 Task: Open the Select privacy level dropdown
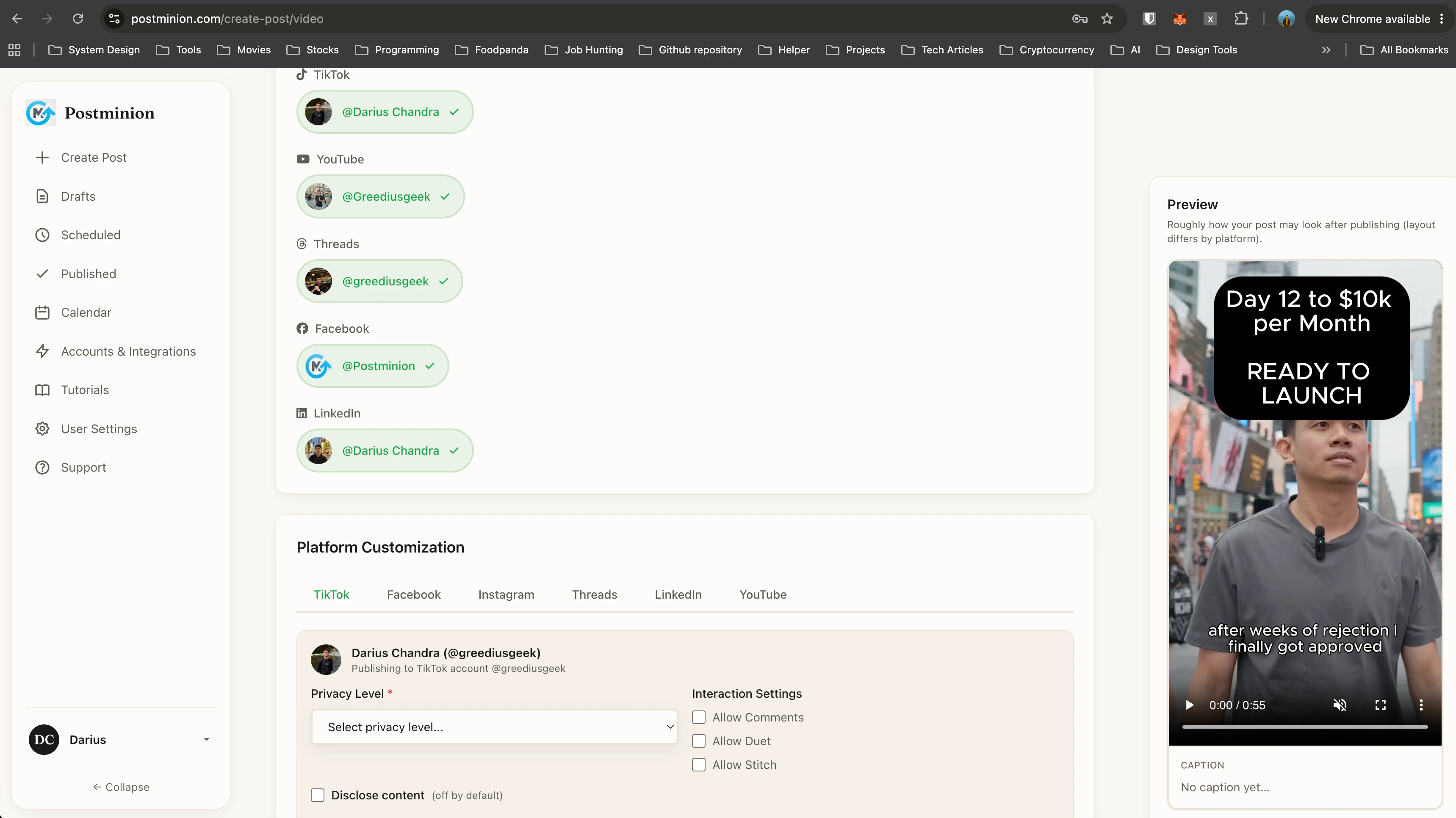click(x=495, y=727)
